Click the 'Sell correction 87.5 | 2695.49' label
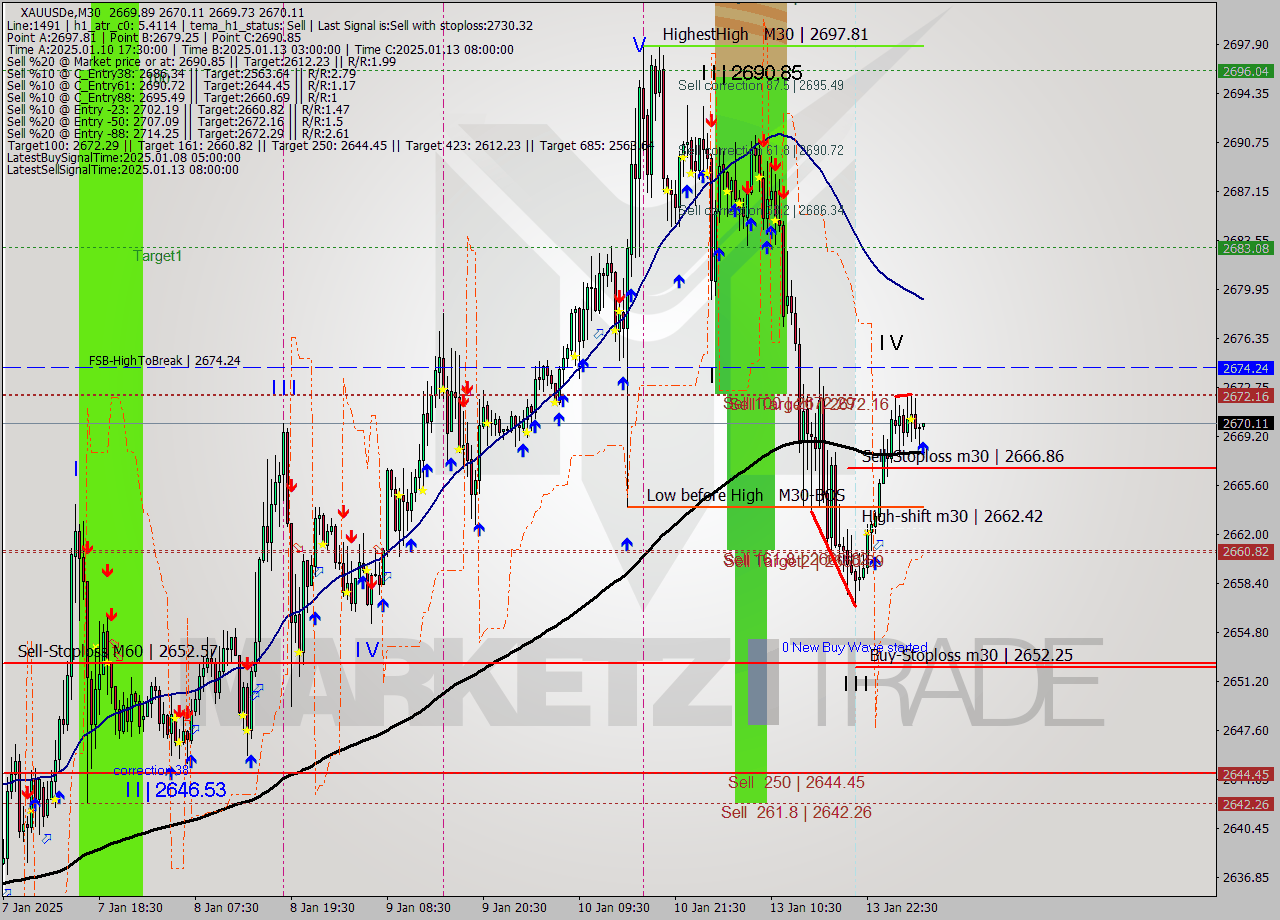Screen dimensions: 1280x920 click(x=760, y=85)
